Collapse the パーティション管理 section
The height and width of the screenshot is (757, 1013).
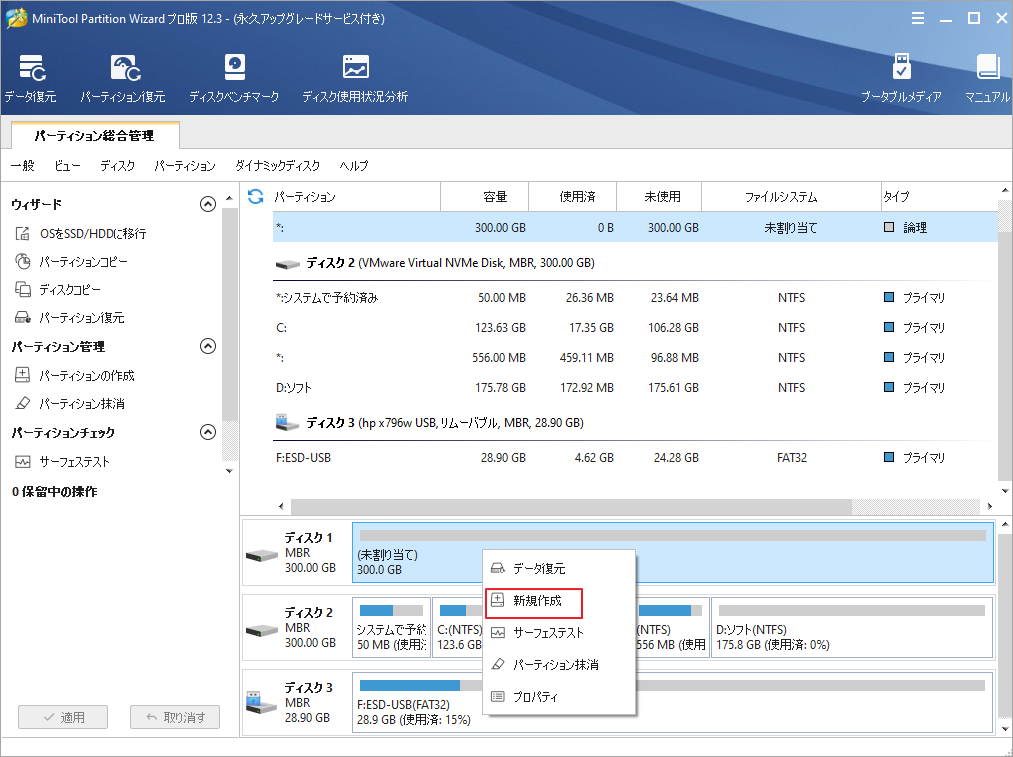coord(207,346)
